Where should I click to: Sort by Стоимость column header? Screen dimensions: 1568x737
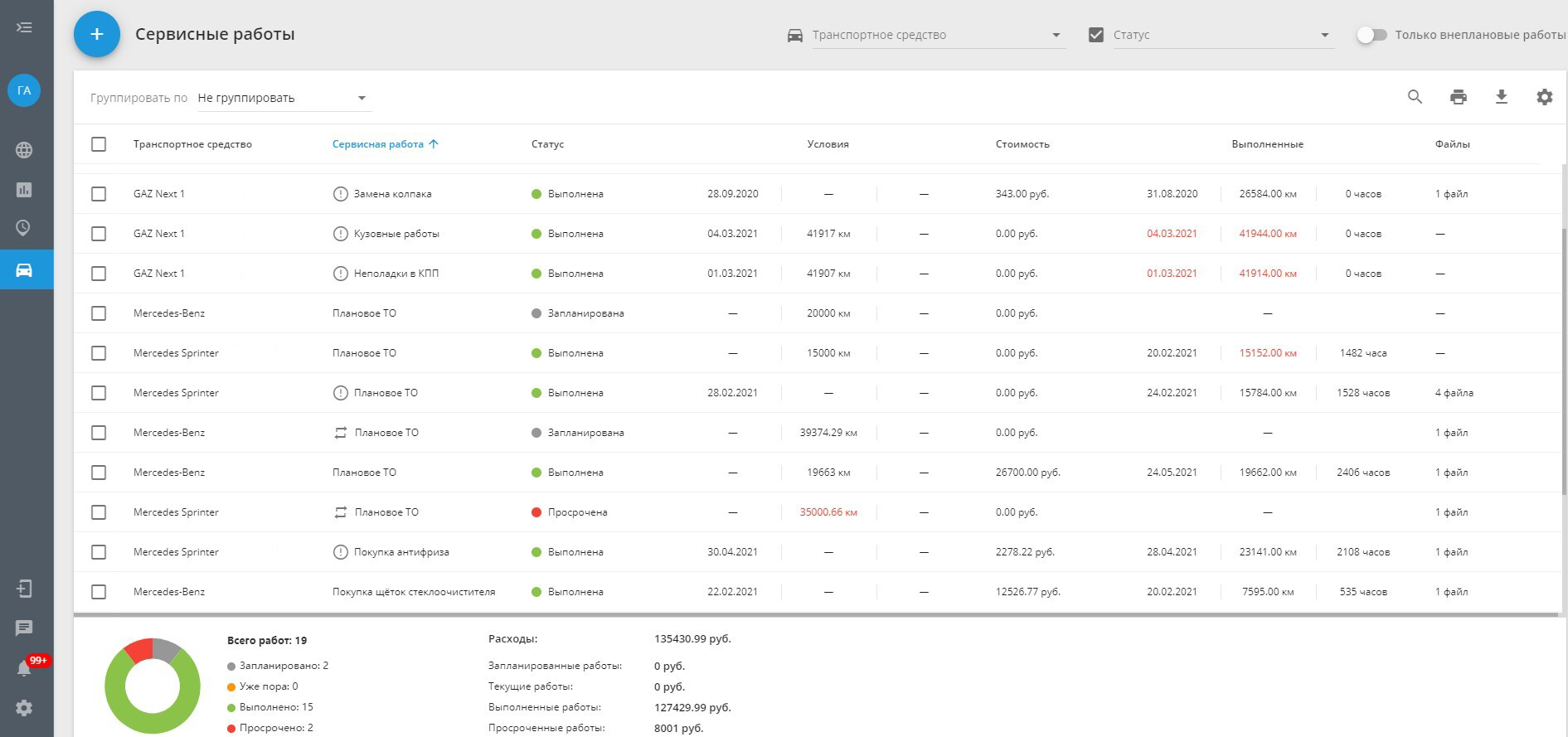(1022, 144)
